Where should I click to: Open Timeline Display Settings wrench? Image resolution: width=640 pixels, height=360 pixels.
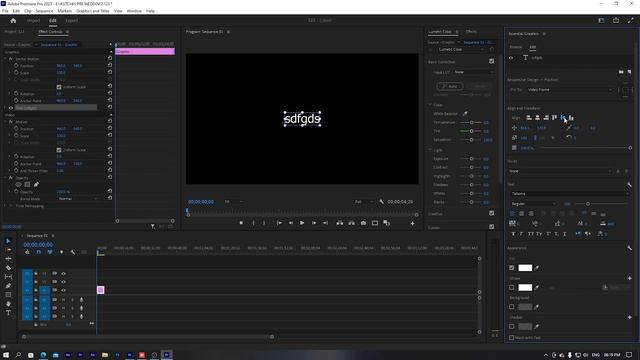(x=73, y=252)
